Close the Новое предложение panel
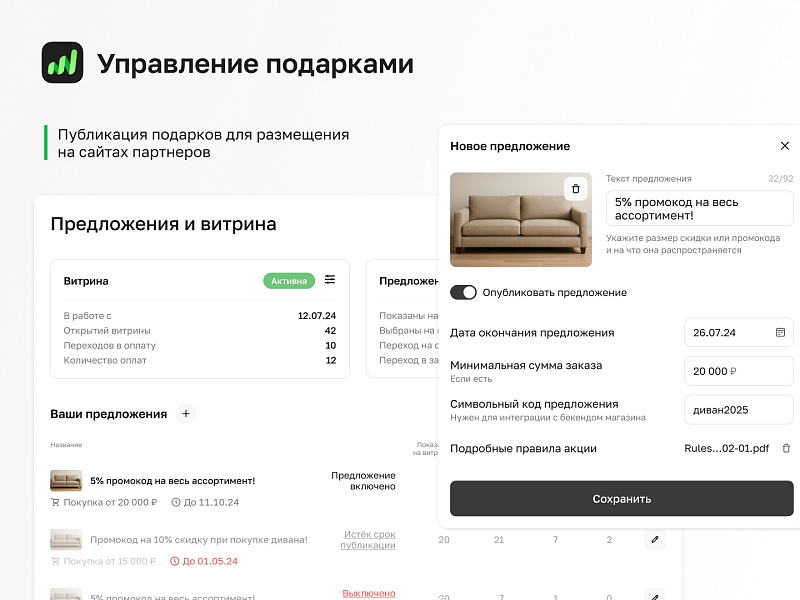Viewport: 800px width, 600px height. (x=784, y=146)
